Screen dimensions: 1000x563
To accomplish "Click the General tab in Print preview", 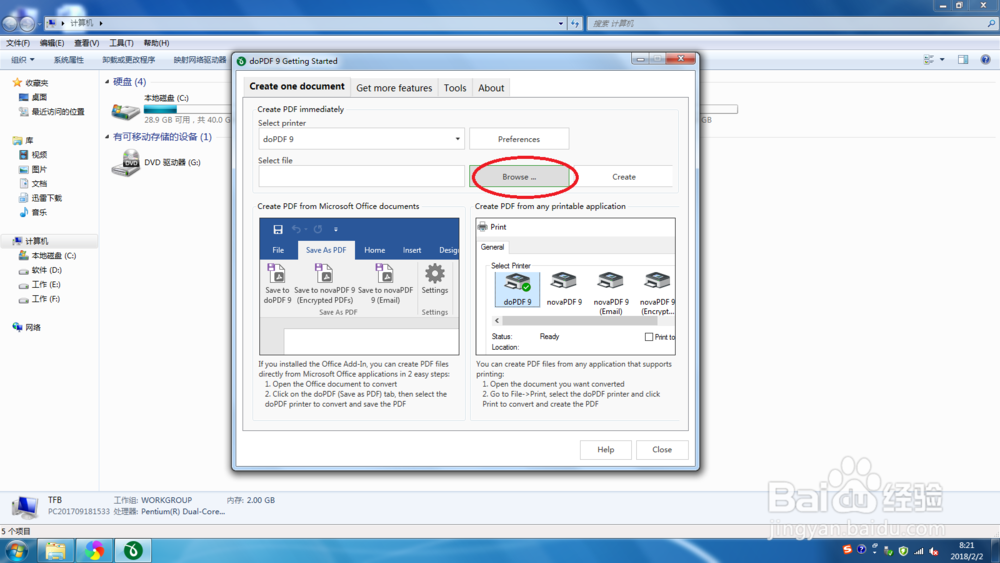I will (x=492, y=247).
